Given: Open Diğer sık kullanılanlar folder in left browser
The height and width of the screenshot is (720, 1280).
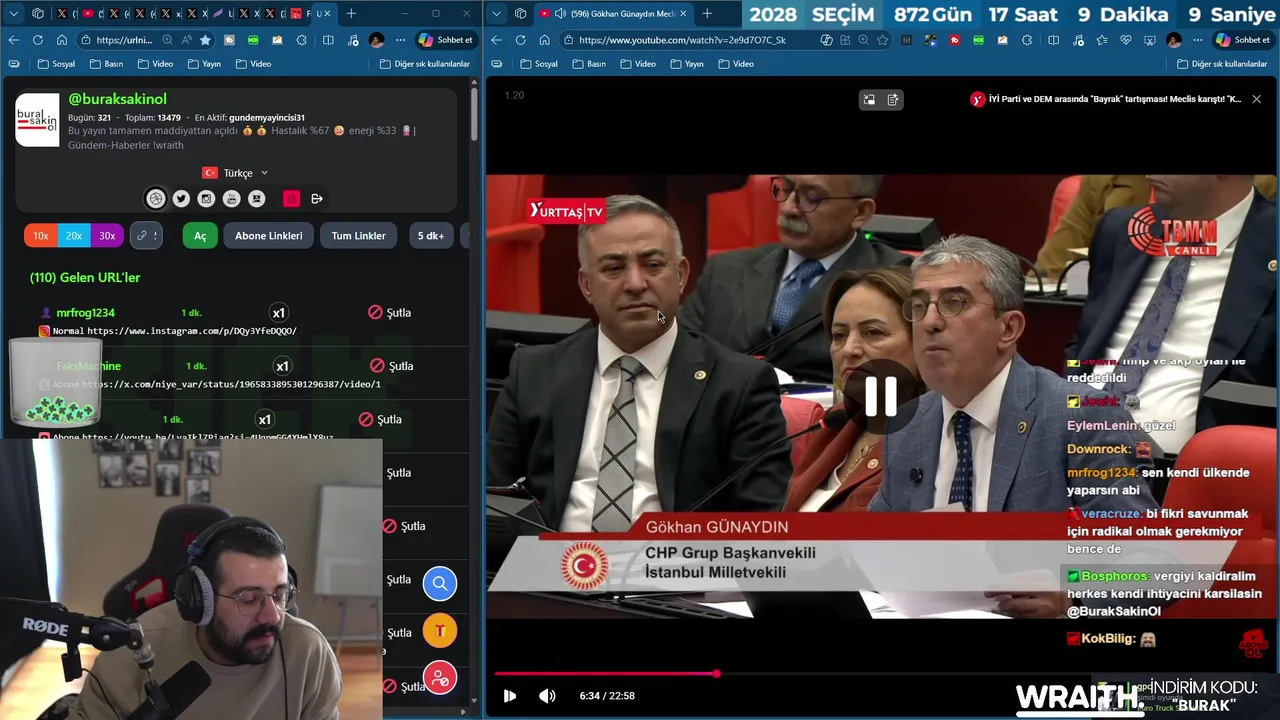Looking at the screenshot, I should click(424, 64).
